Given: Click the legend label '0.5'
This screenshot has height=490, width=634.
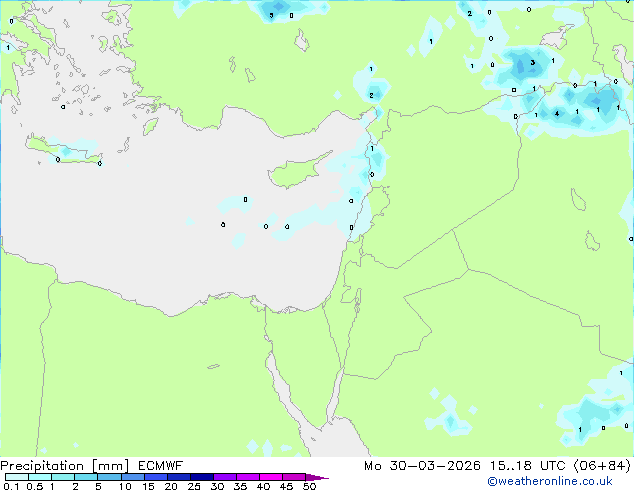Looking at the screenshot, I should click(34, 486).
